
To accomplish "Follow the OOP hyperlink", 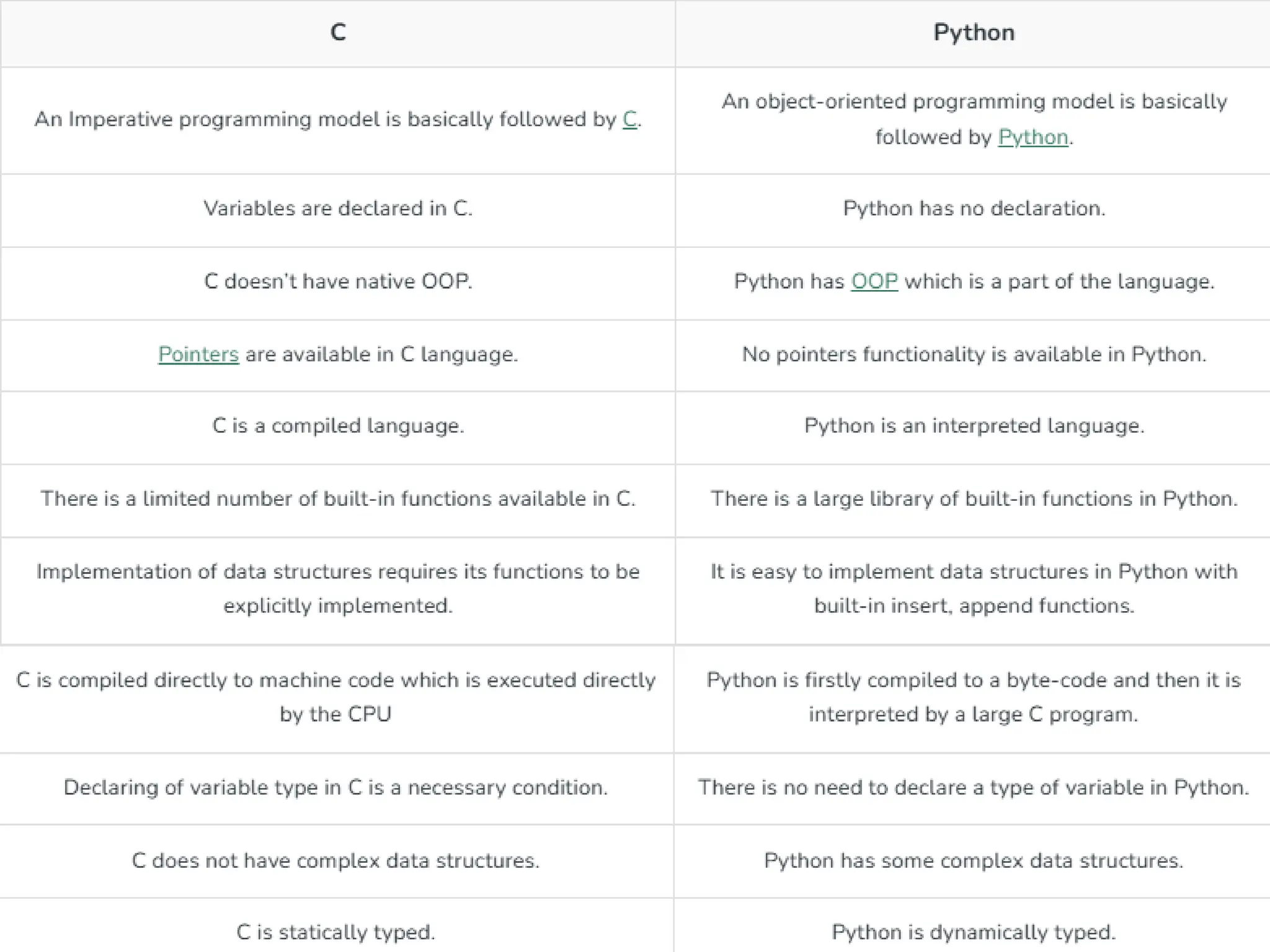I will coord(874,281).
